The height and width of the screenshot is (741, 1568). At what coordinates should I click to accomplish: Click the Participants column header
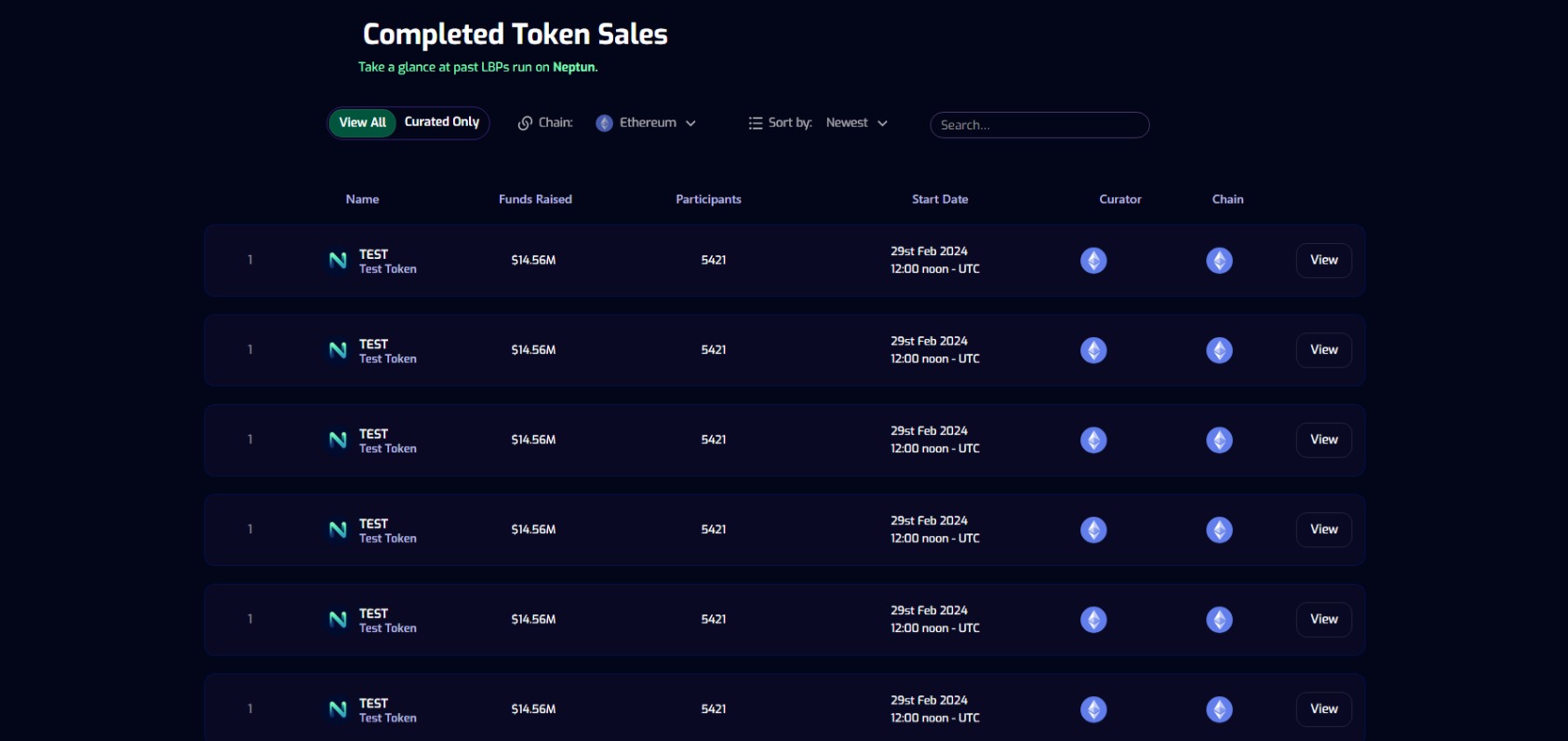(708, 199)
